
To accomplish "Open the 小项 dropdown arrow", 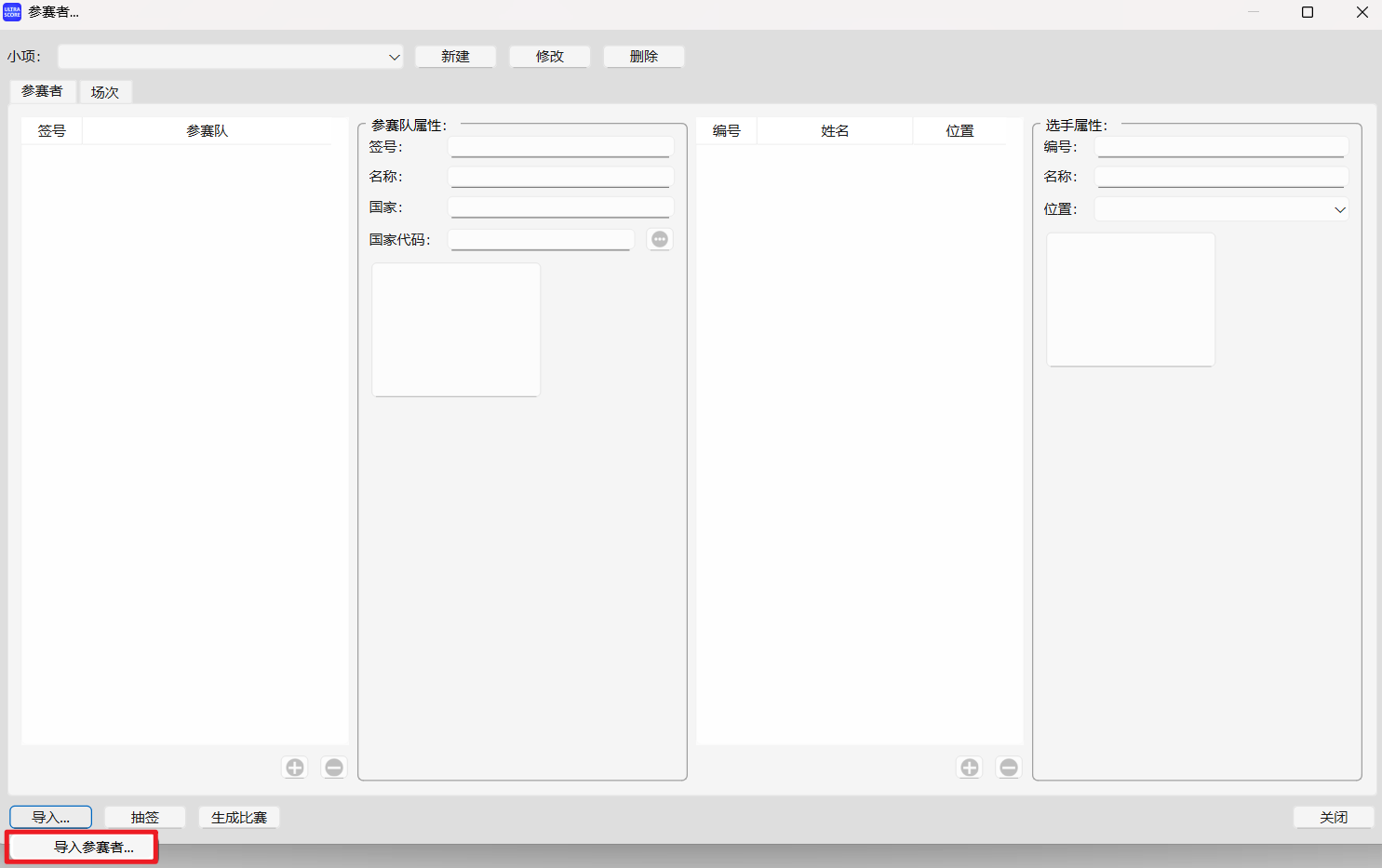I will click(394, 56).
